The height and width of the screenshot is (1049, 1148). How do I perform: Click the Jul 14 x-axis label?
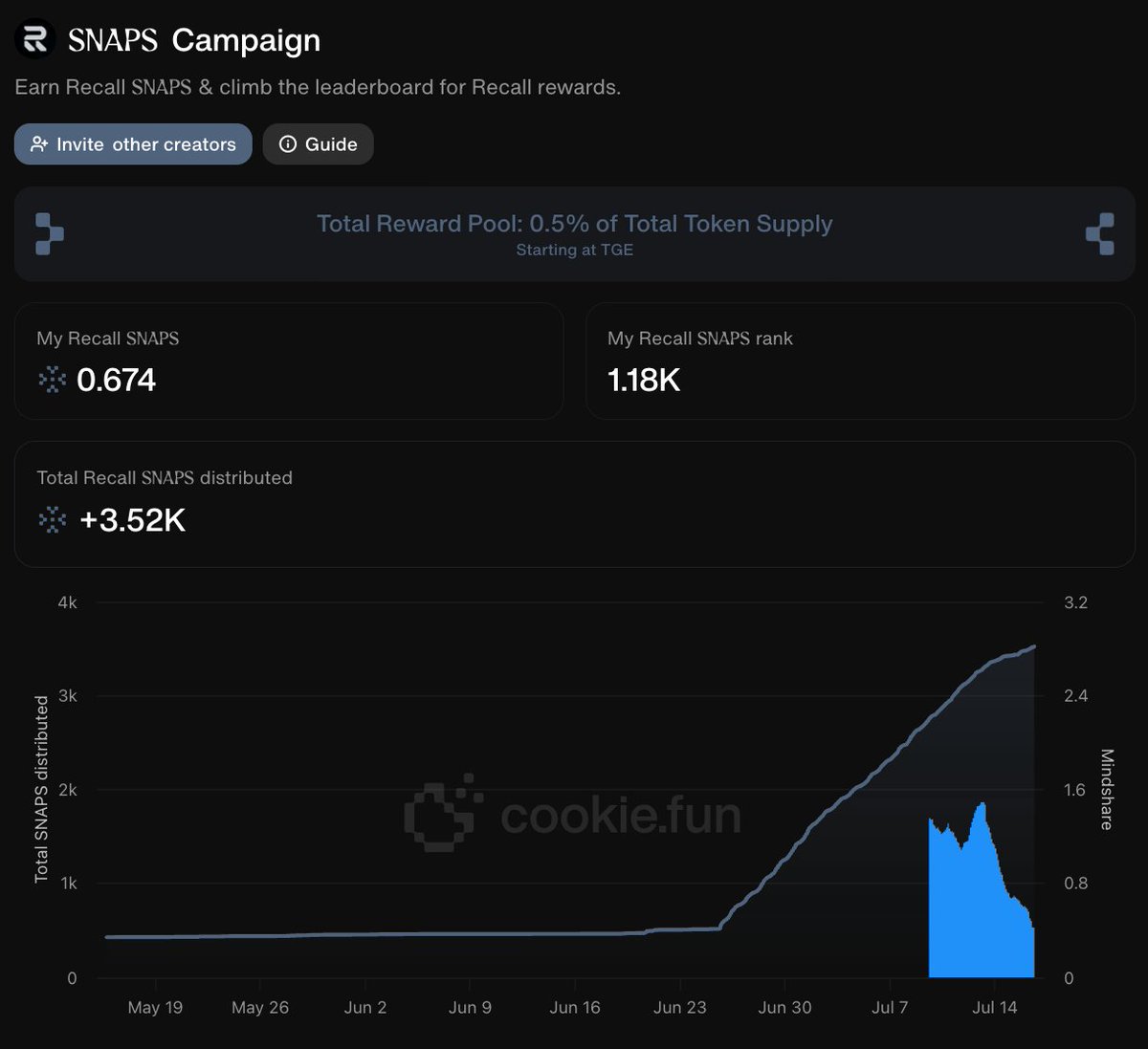[x=995, y=1008]
